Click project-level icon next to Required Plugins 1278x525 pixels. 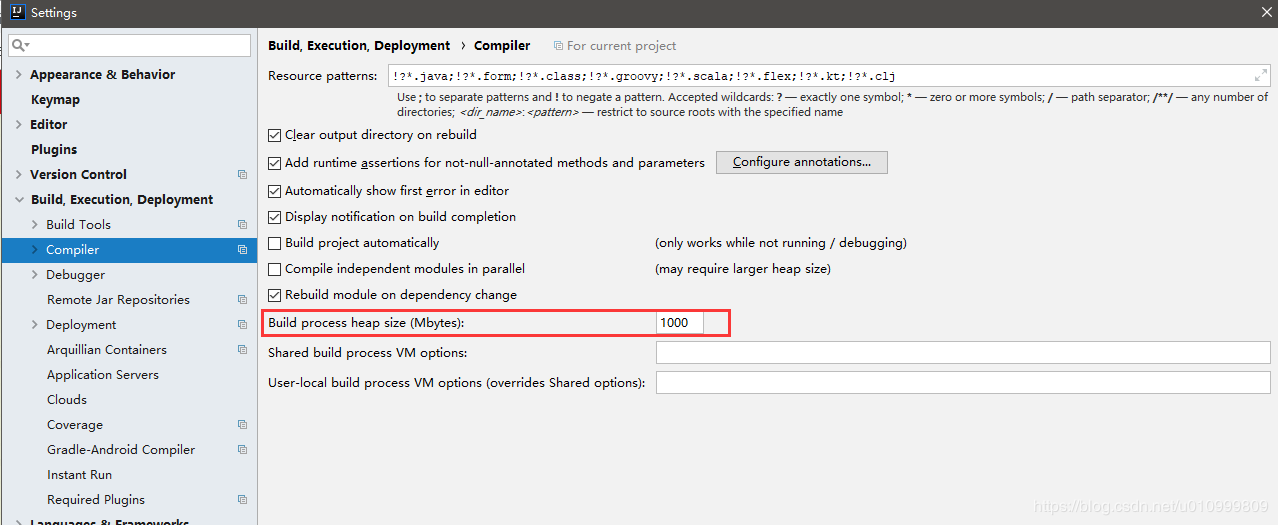(242, 499)
